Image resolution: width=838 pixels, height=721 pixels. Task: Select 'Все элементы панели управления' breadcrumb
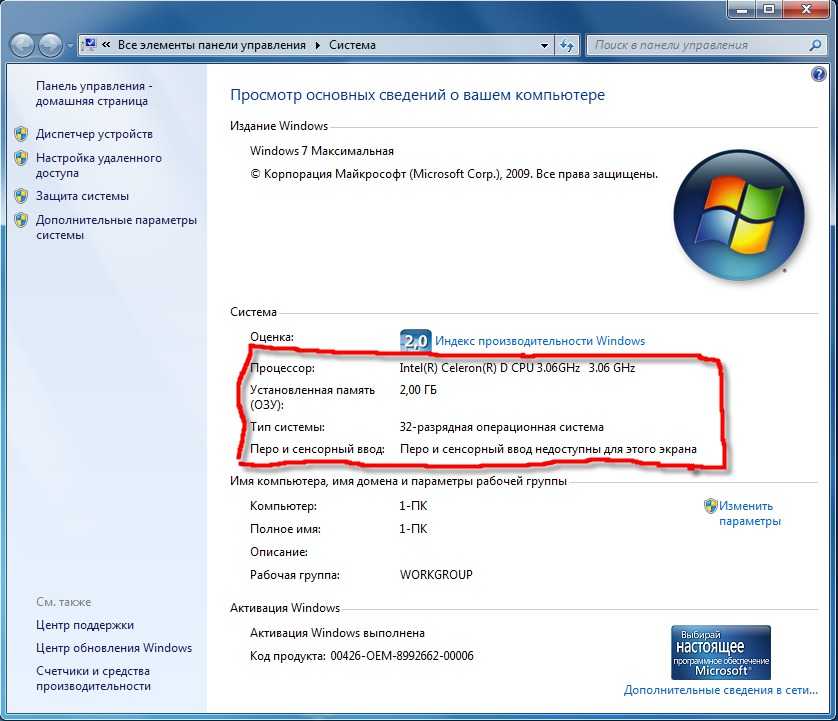tap(212, 45)
